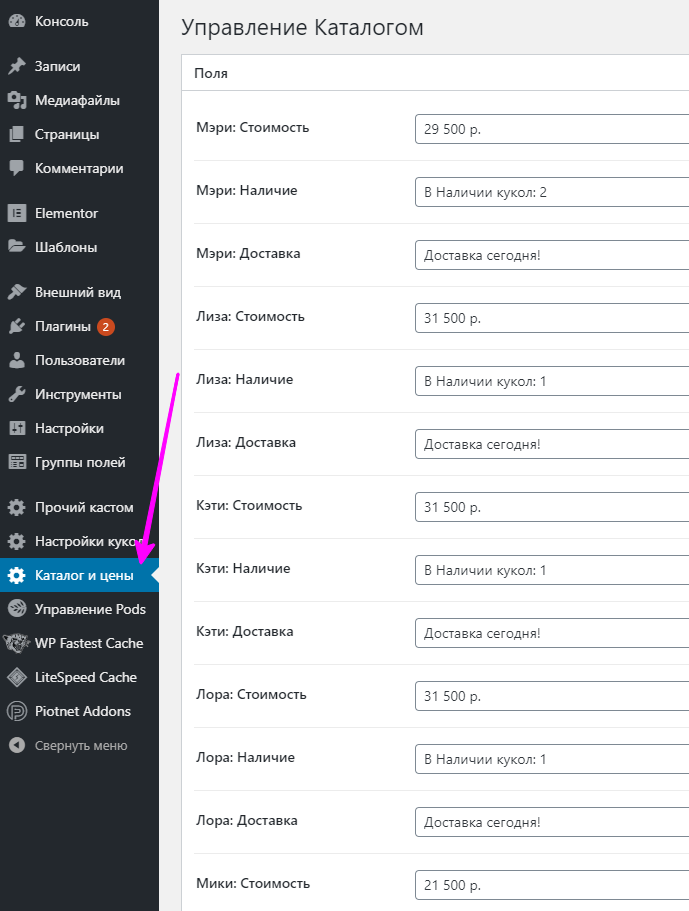Open the Внешний вид menu

[x=77, y=292]
